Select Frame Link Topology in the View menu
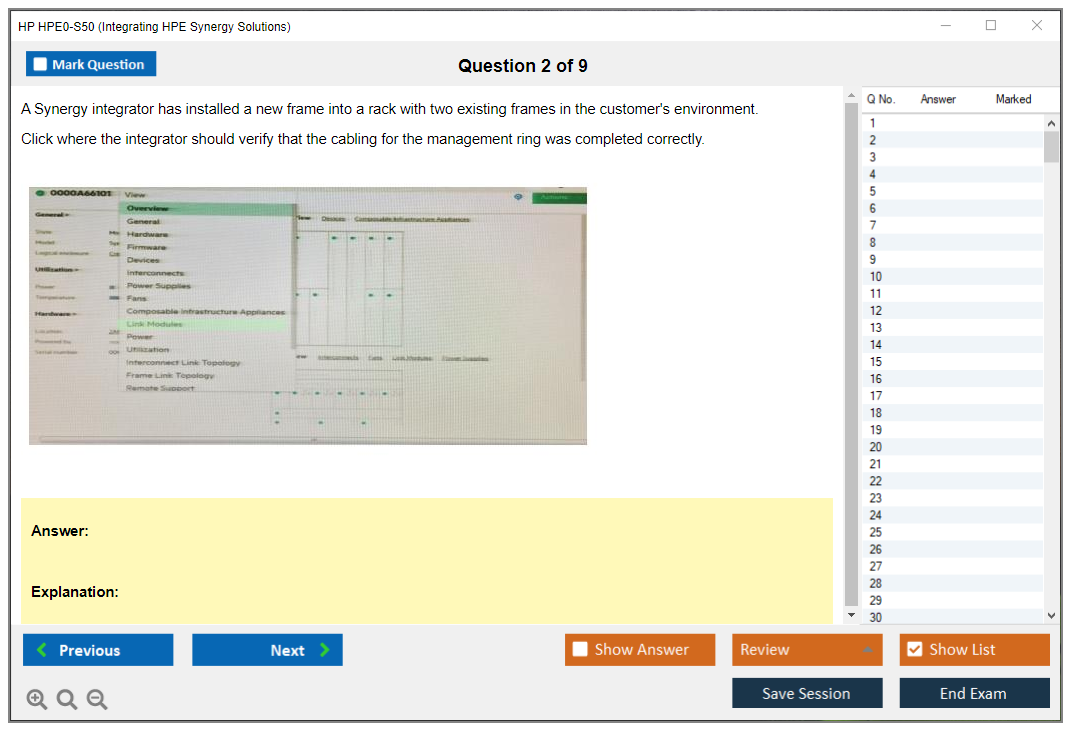The width and height of the screenshot is (1075, 735). (170, 375)
